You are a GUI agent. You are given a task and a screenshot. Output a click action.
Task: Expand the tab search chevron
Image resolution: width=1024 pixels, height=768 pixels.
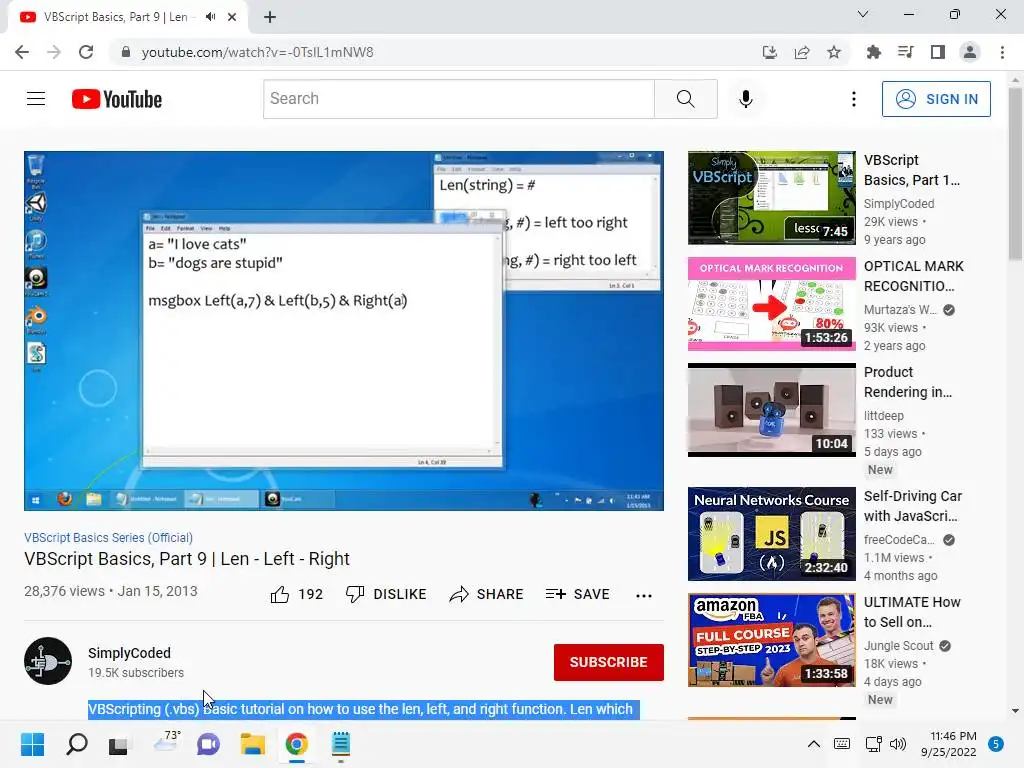click(x=863, y=14)
